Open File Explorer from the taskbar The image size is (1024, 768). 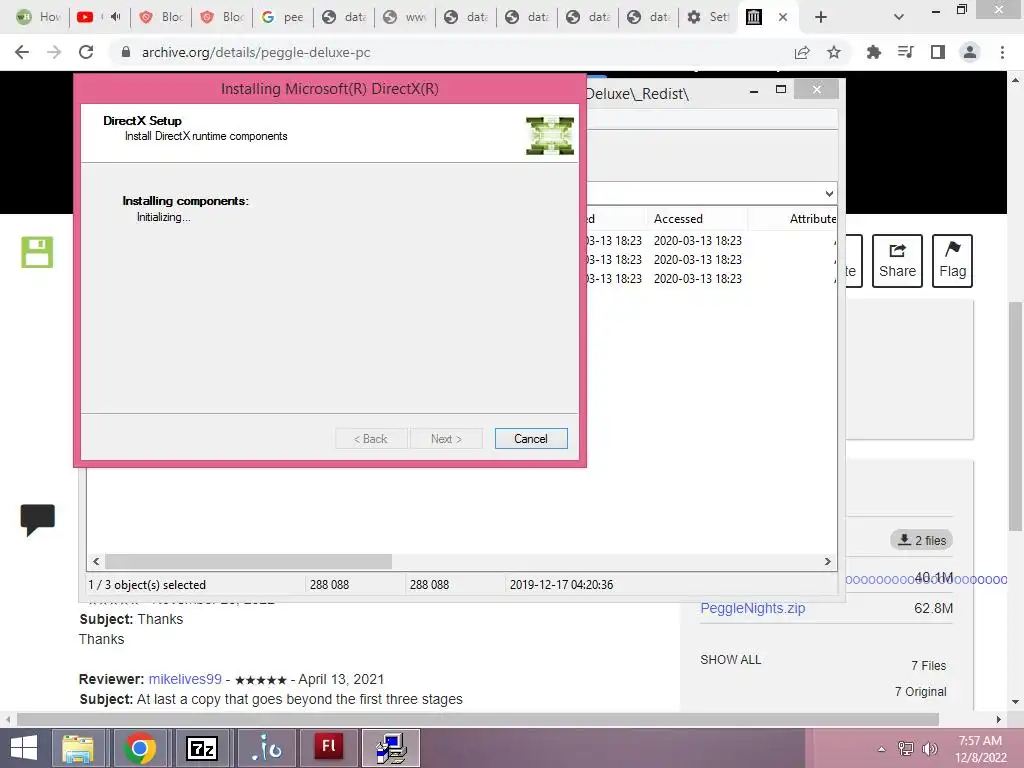(78, 748)
